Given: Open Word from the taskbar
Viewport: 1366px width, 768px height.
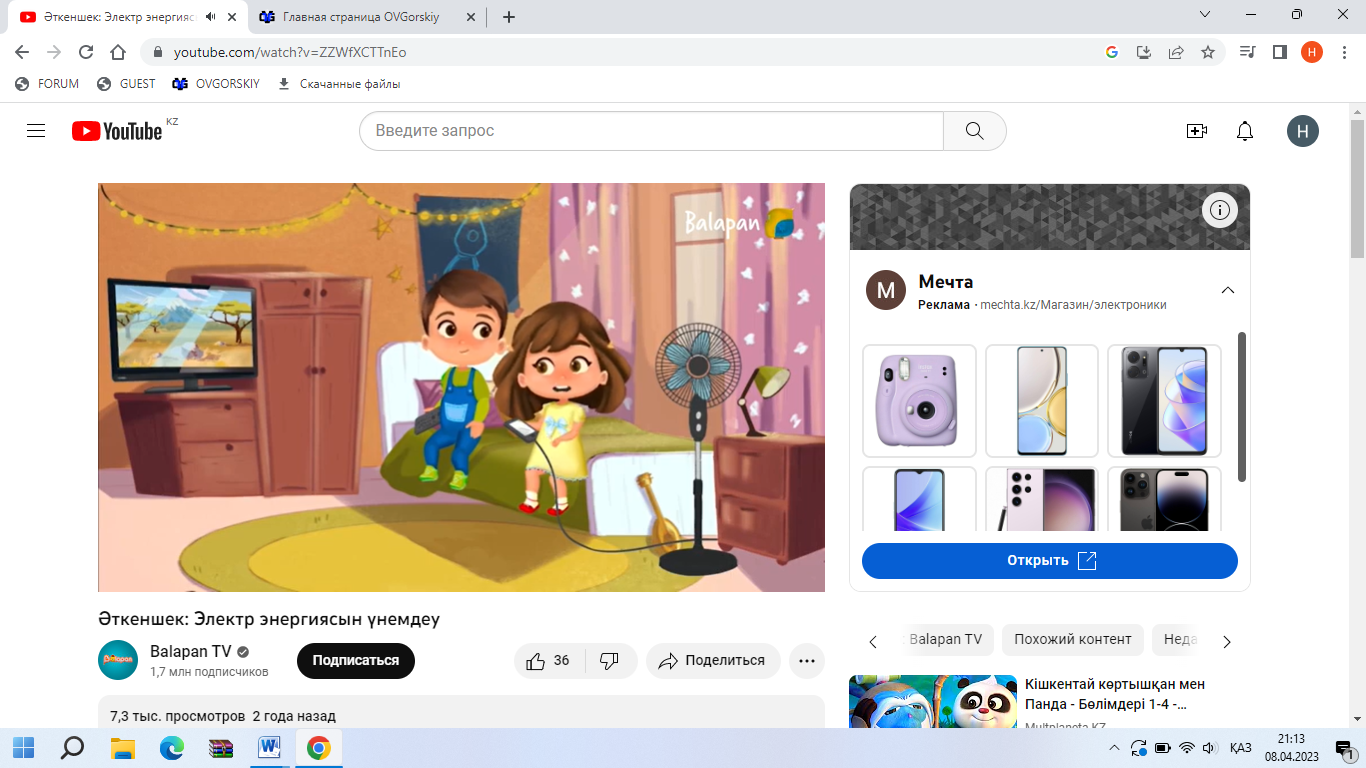Looking at the screenshot, I should pos(269,748).
